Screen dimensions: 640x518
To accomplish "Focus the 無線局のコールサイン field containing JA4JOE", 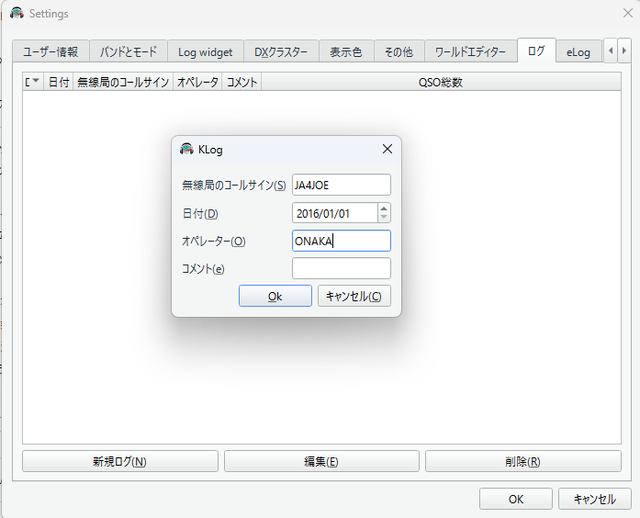I will coord(341,185).
